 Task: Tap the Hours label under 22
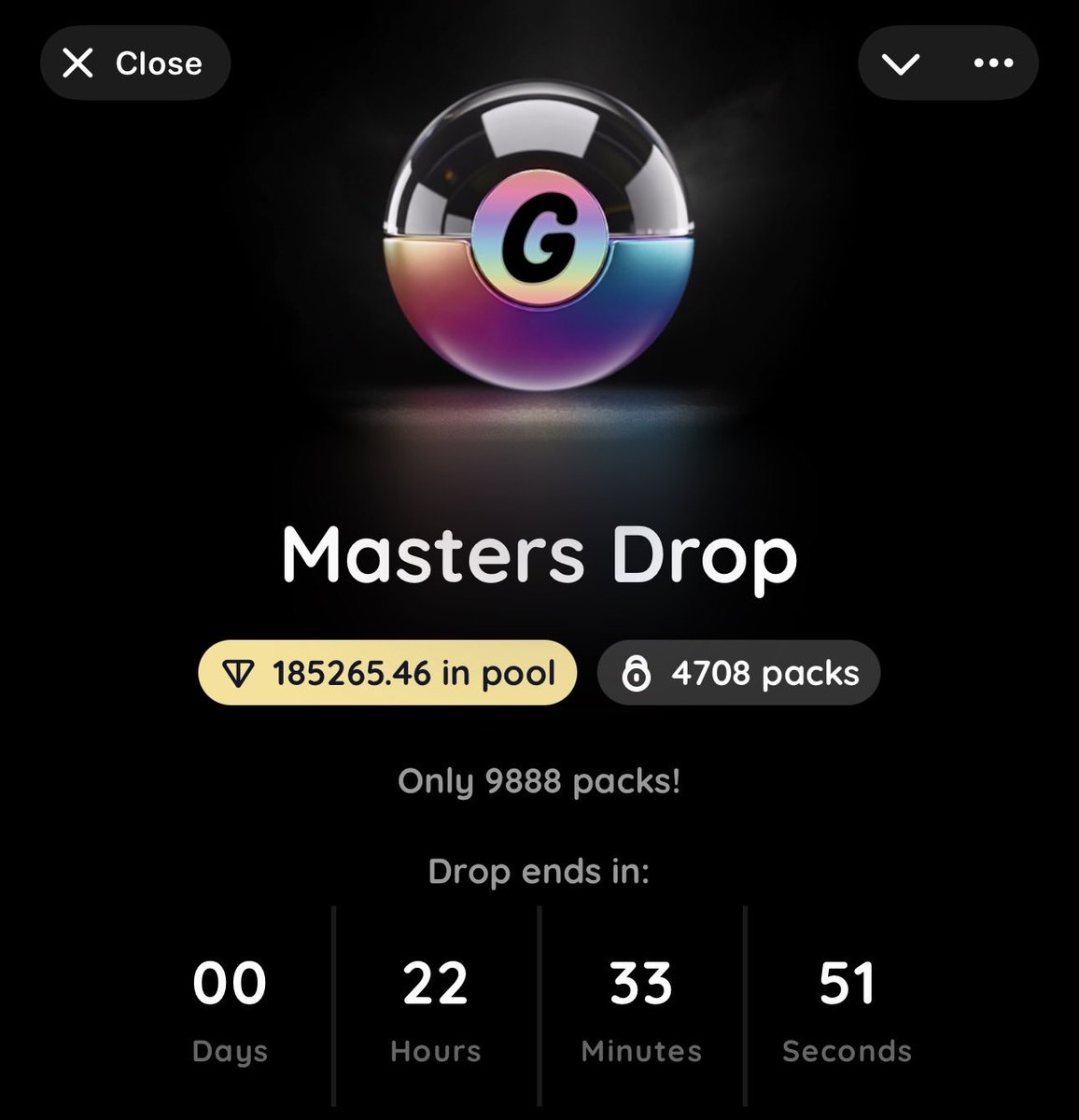tap(436, 1051)
